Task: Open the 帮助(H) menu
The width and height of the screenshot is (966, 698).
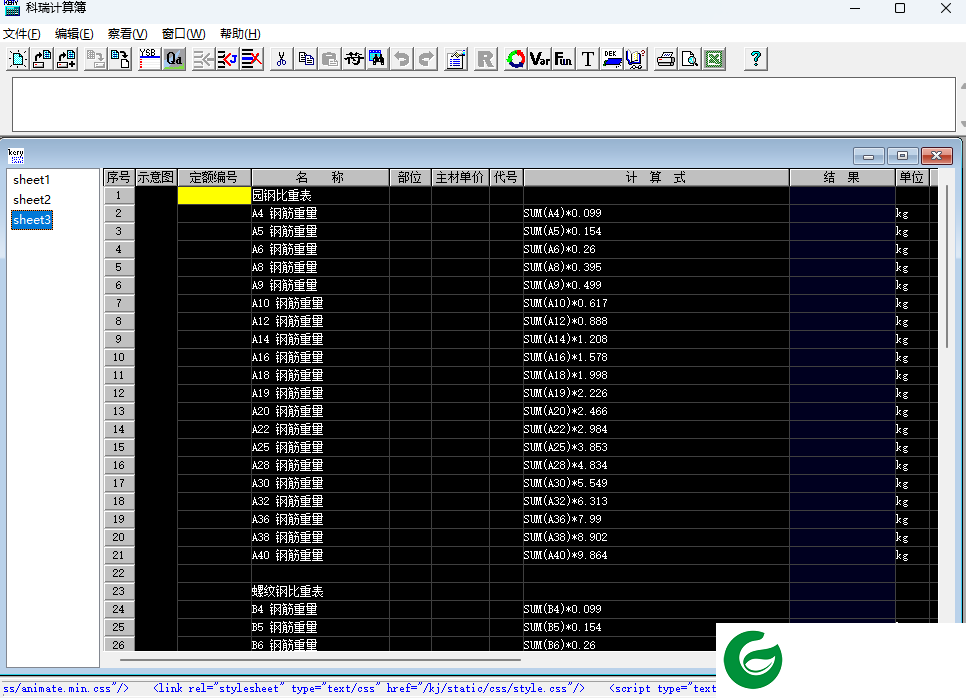Action: pyautogui.click(x=240, y=34)
